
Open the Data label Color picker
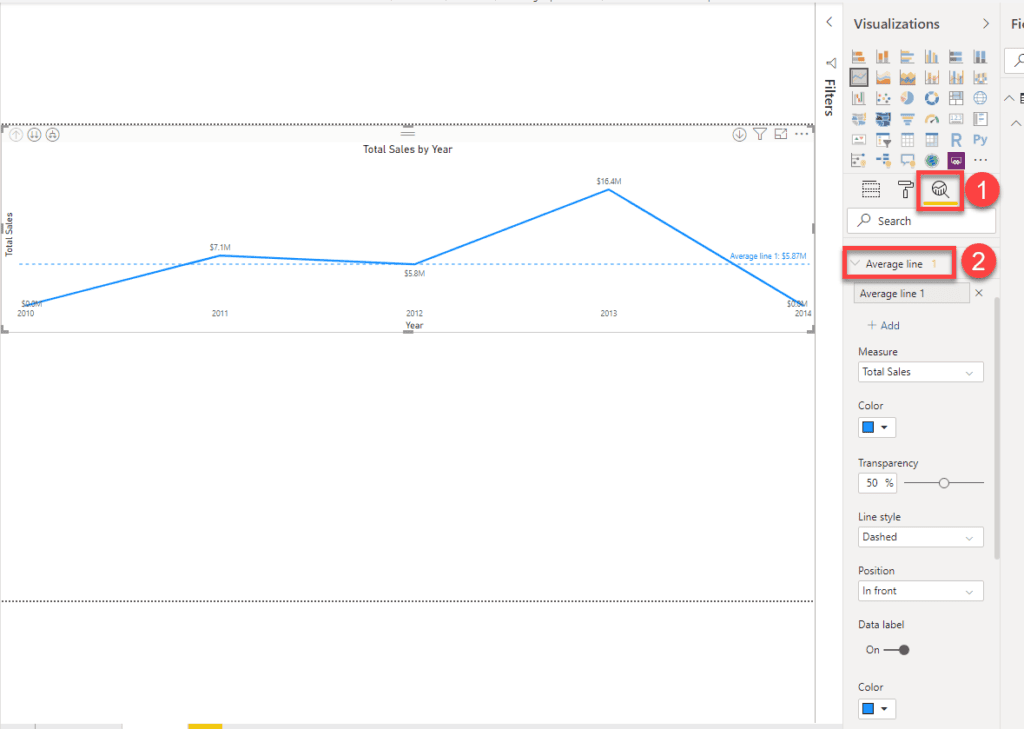tap(876, 709)
